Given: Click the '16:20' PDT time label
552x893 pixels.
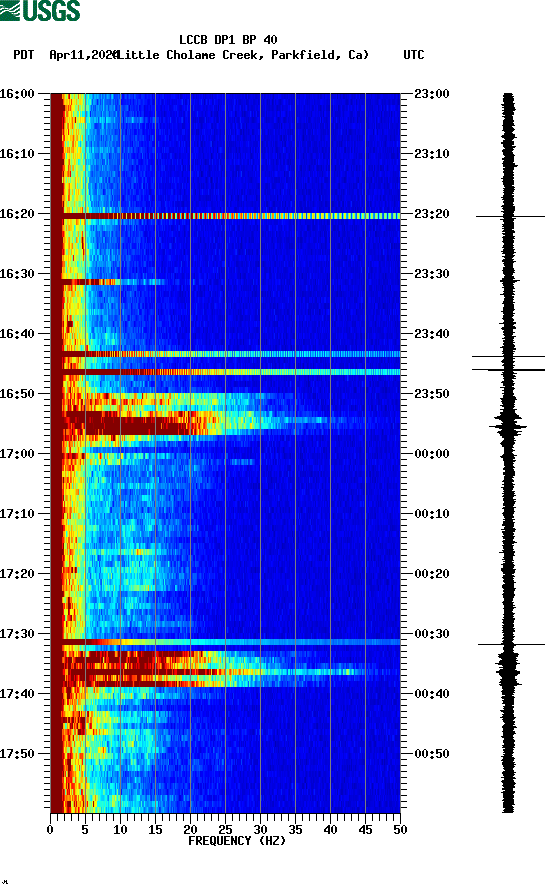Looking at the screenshot, I should click(x=17, y=214).
